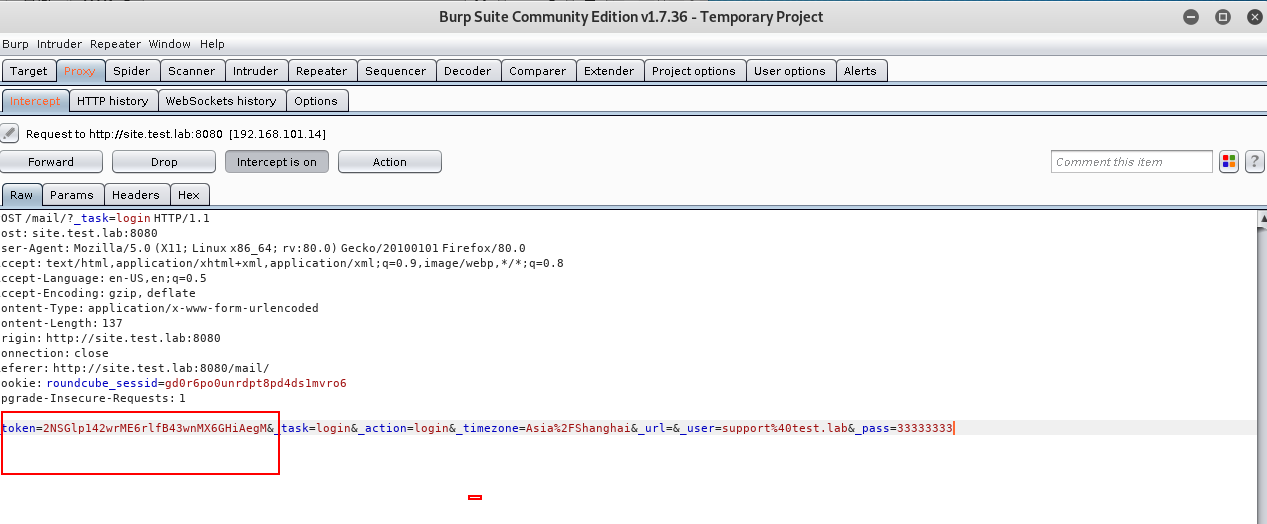Switch to the Spider tab
Screen dimensions: 1267x524
131,71
